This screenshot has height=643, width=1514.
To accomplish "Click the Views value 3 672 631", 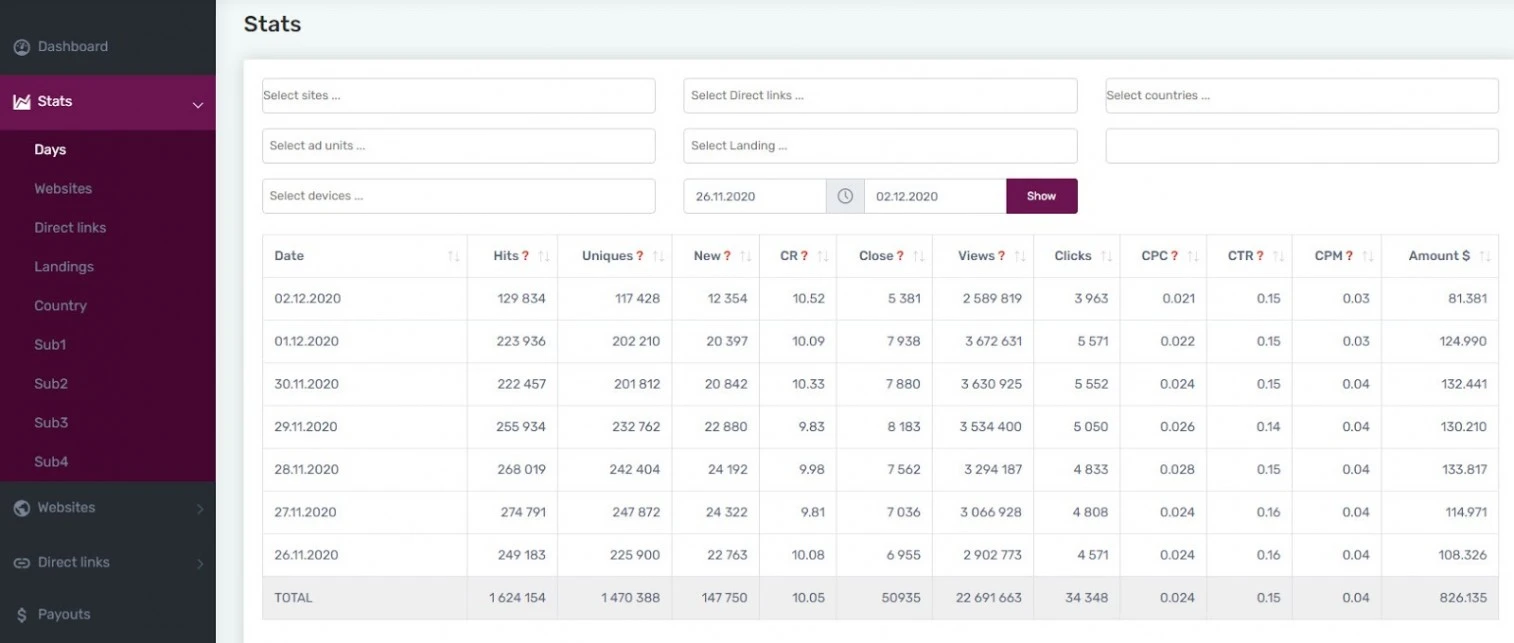I will click(993, 341).
